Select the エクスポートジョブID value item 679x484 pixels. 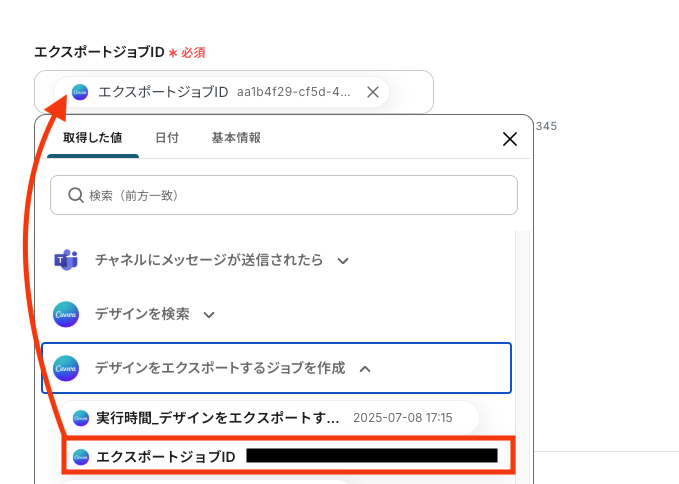click(288, 456)
